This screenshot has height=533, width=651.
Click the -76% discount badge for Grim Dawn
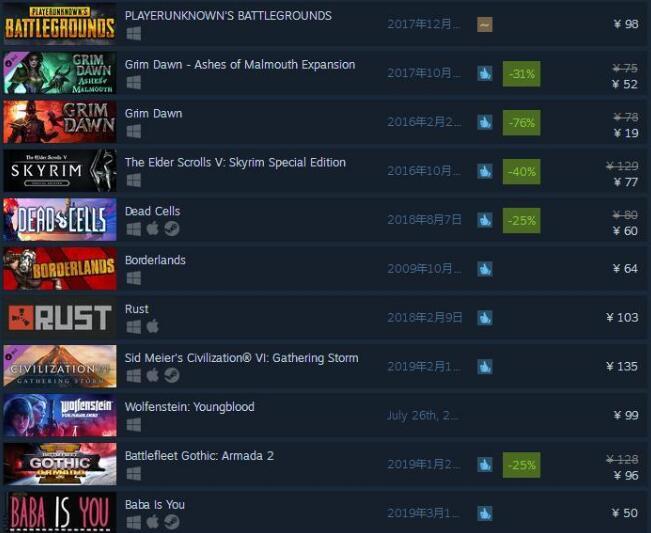pos(521,123)
